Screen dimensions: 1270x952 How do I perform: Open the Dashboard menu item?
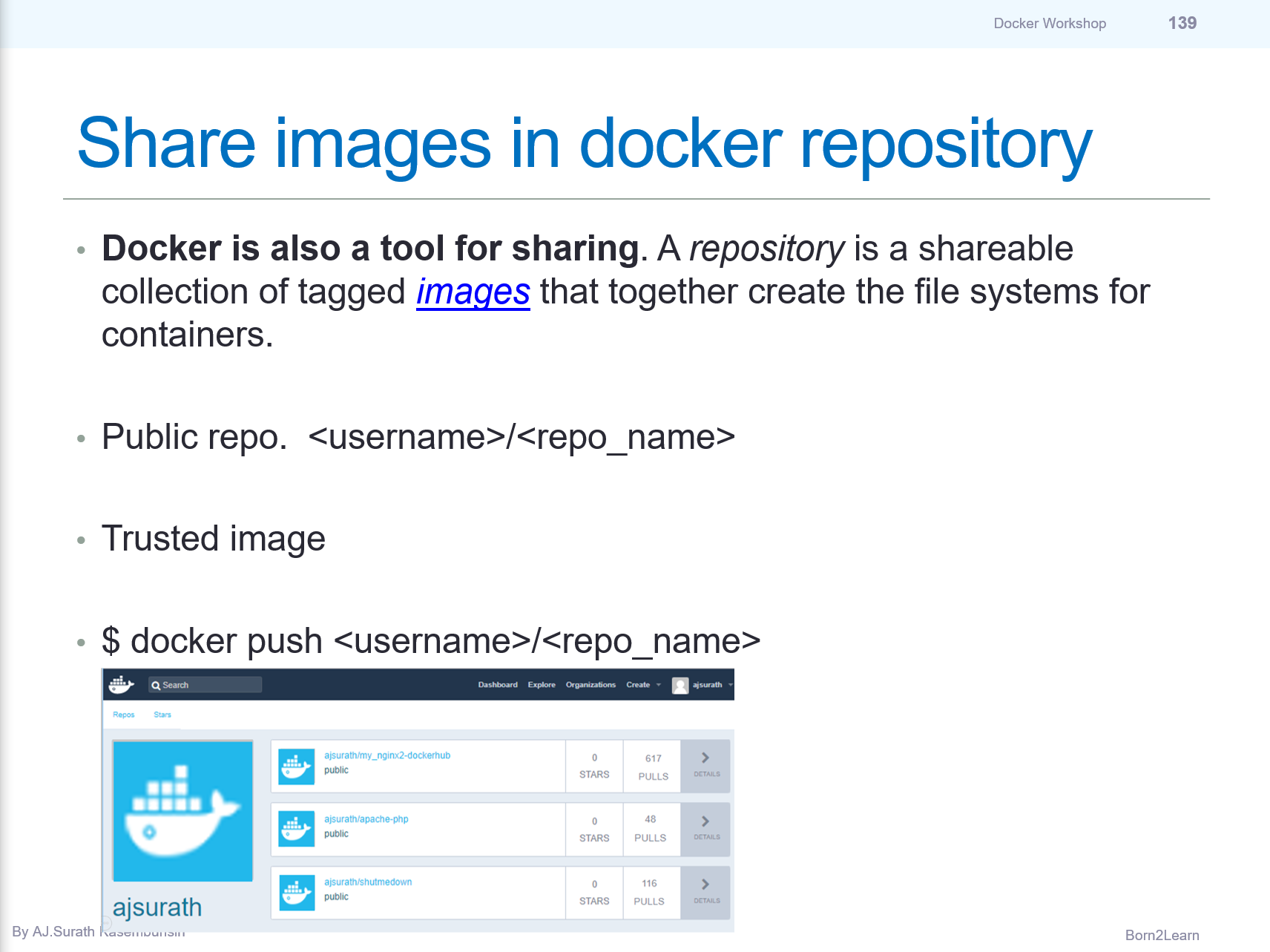tap(498, 685)
